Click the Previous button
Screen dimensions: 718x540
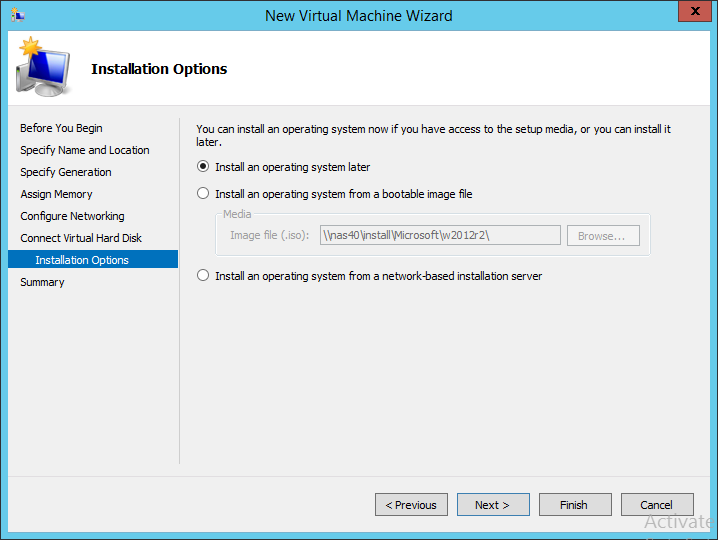pos(411,505)
